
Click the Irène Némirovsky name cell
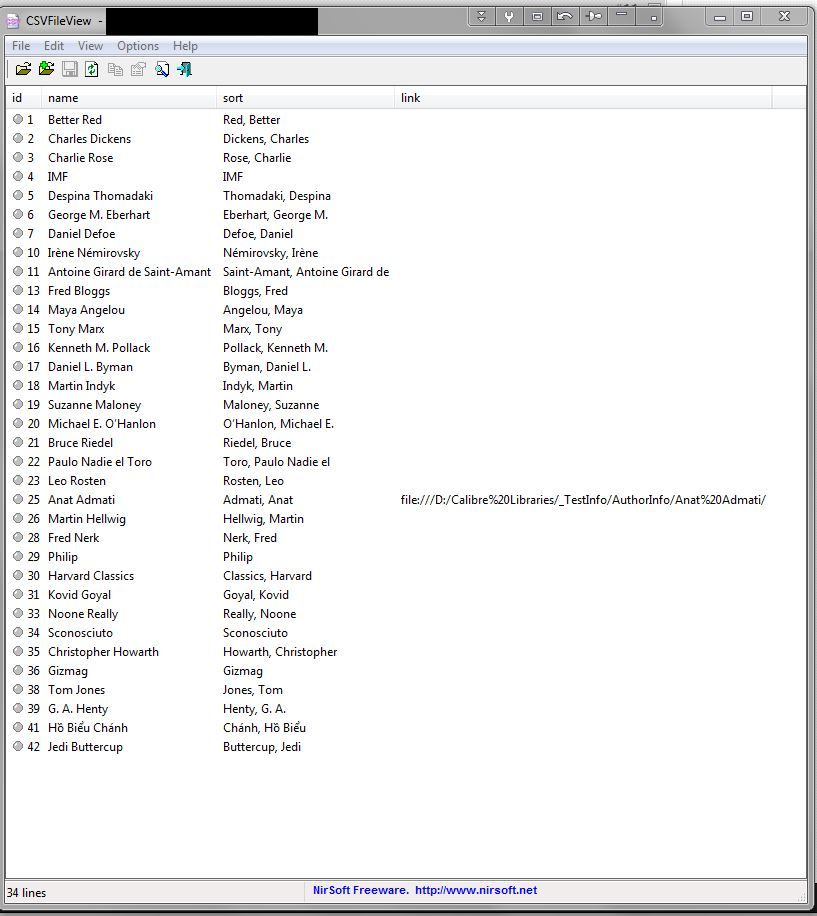(94, 252)
